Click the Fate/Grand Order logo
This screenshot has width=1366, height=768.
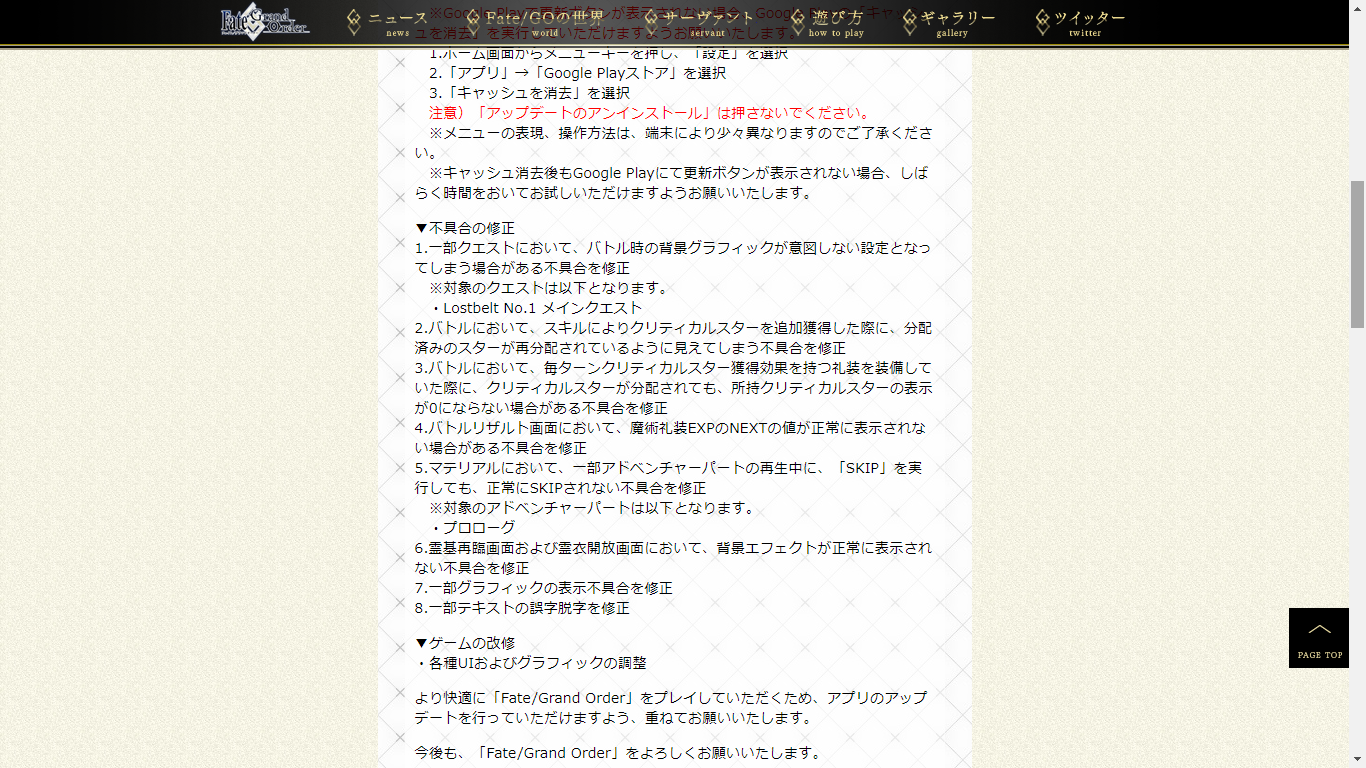265,22
